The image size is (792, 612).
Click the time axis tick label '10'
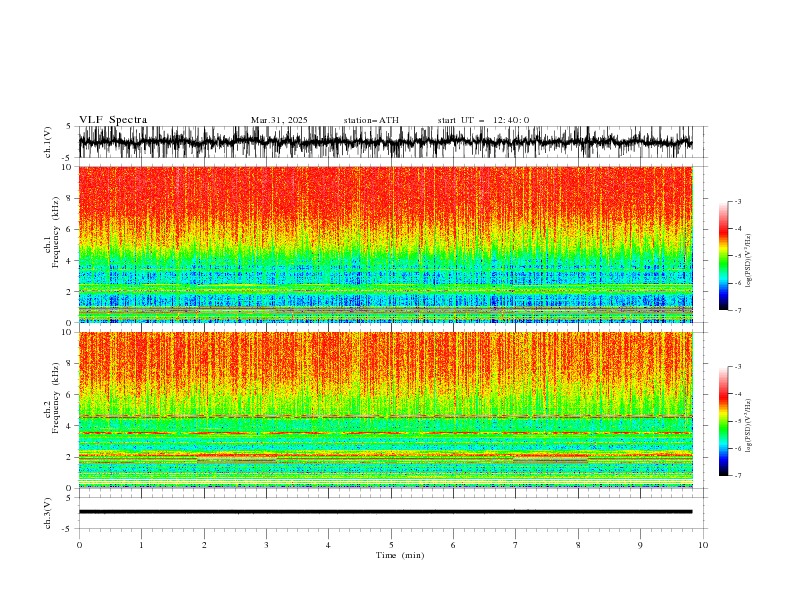[x=703, y=545]
